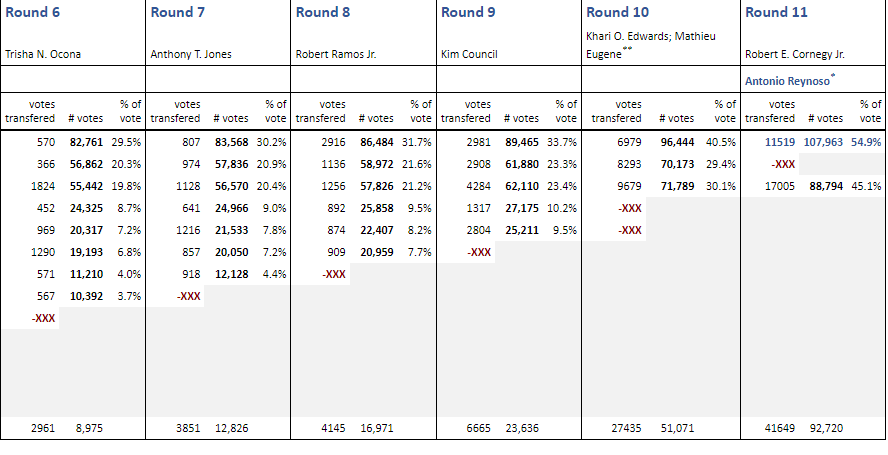Select the 88,794 votes cell in Round 11
The image size is (888, 455).
[825, 186]
